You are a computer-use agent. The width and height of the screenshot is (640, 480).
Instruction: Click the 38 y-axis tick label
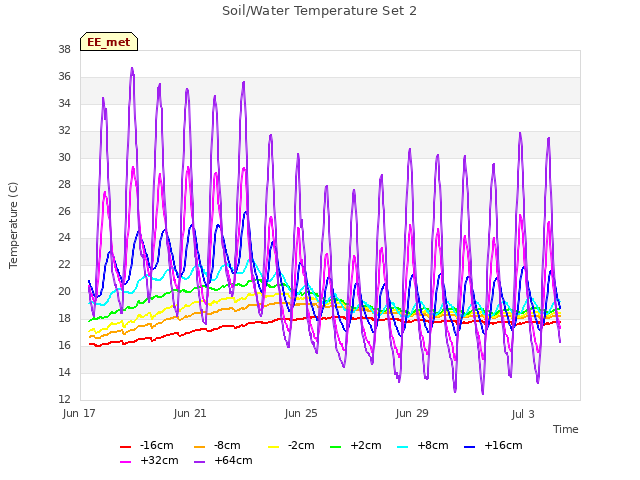click(64, 49)
